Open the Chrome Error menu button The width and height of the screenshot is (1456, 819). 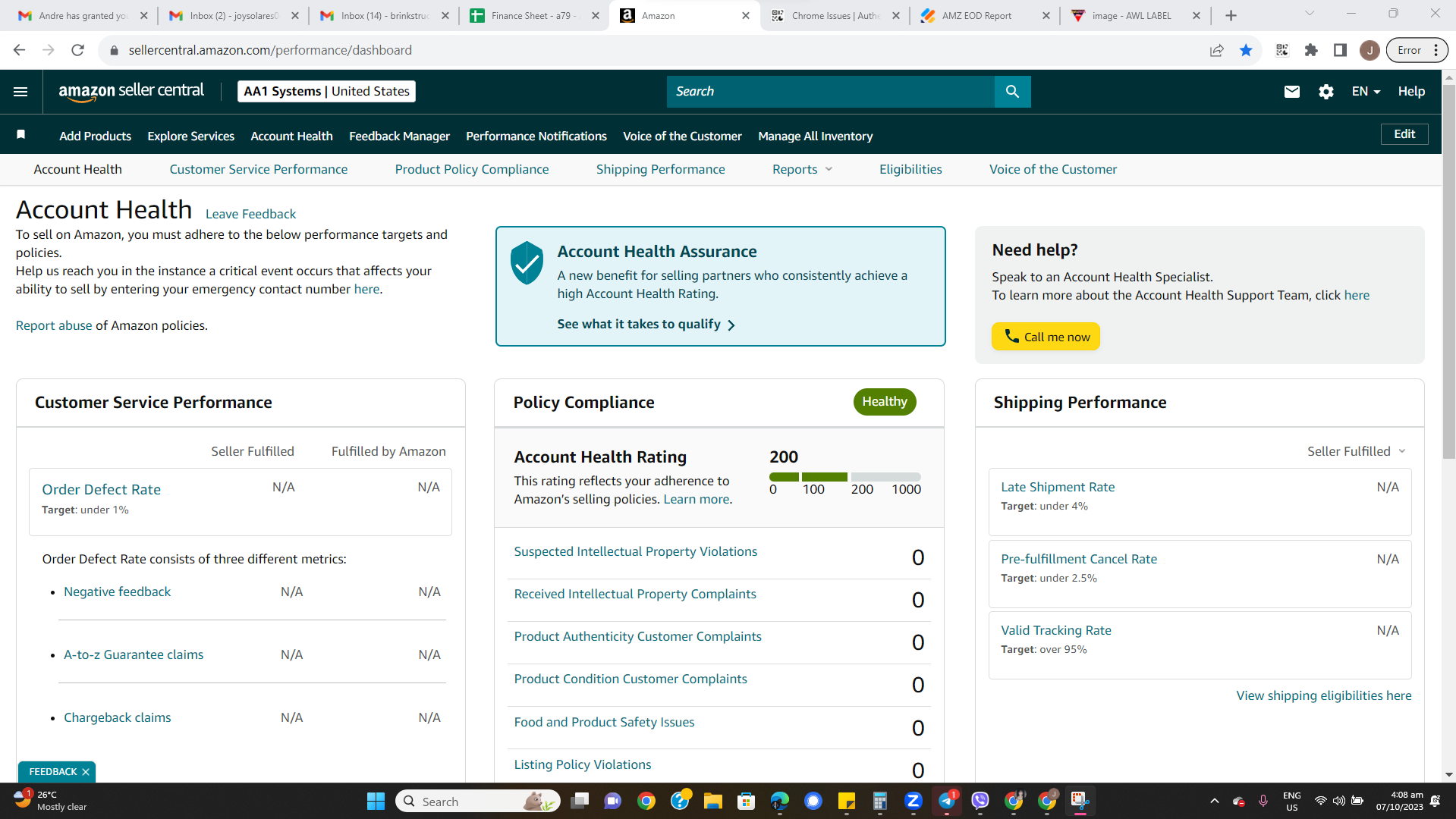1417,50
